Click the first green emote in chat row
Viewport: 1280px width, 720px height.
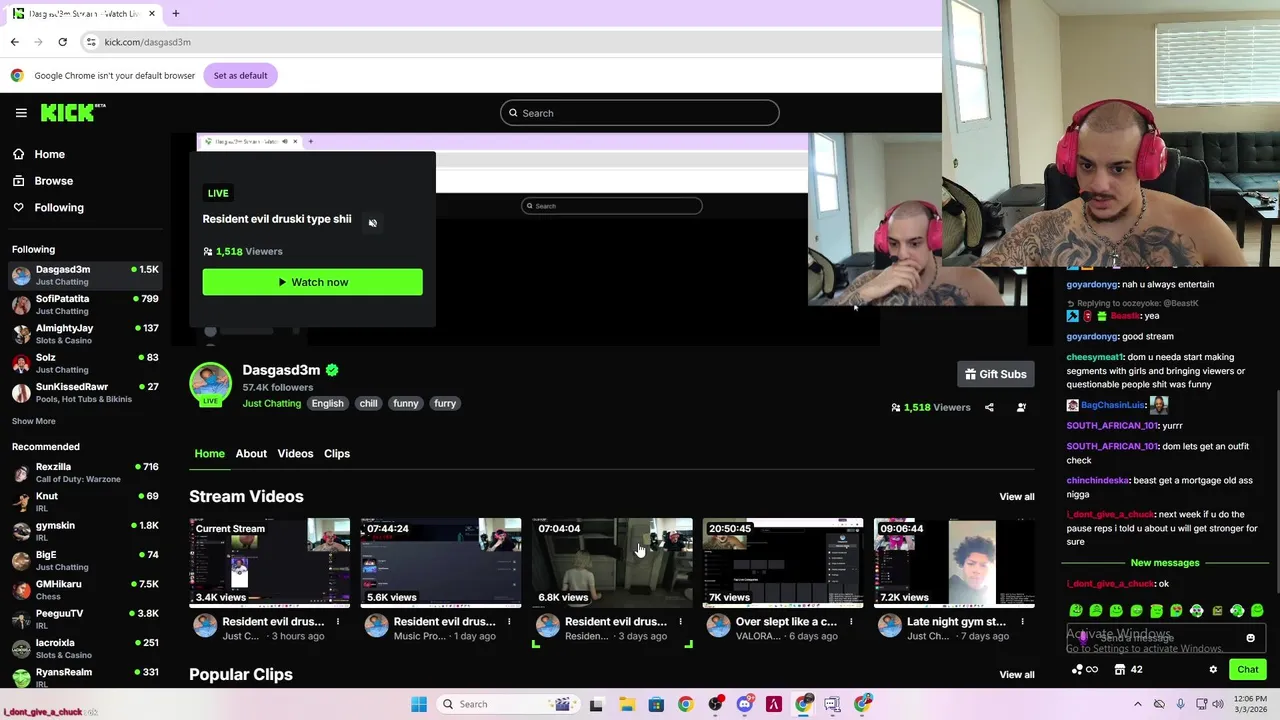1076,611
